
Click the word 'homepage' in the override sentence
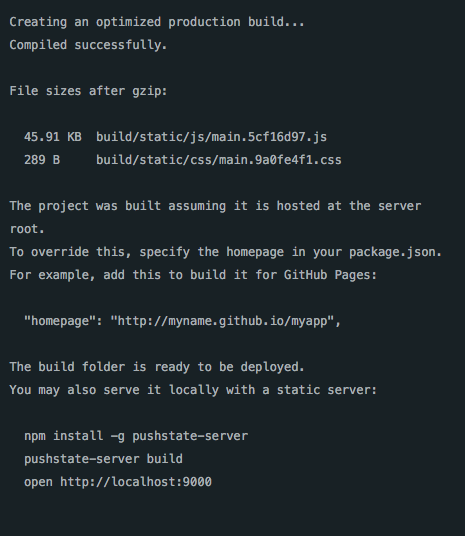coord(255,252)
